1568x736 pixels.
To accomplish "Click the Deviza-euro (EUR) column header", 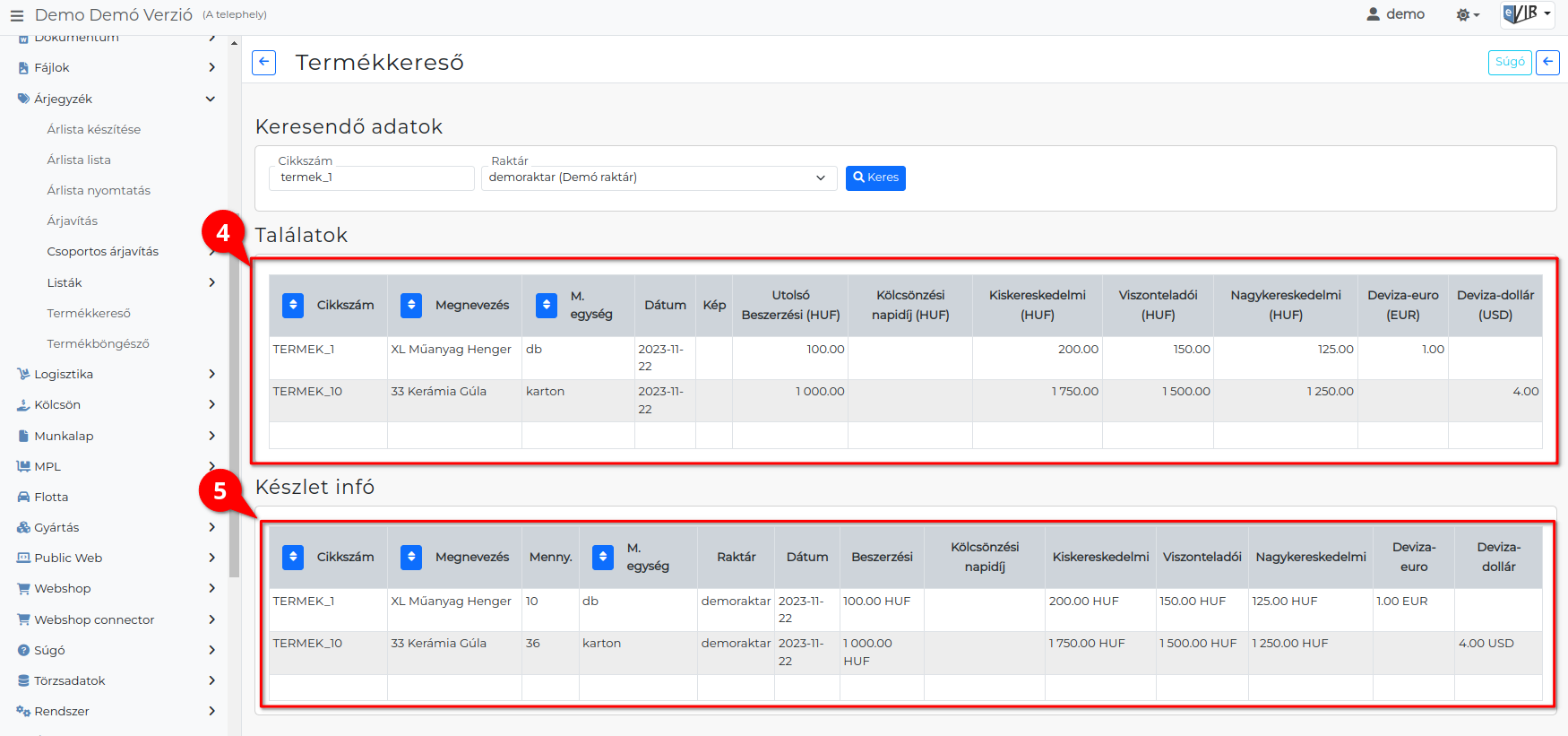I will click(1403, 305).
